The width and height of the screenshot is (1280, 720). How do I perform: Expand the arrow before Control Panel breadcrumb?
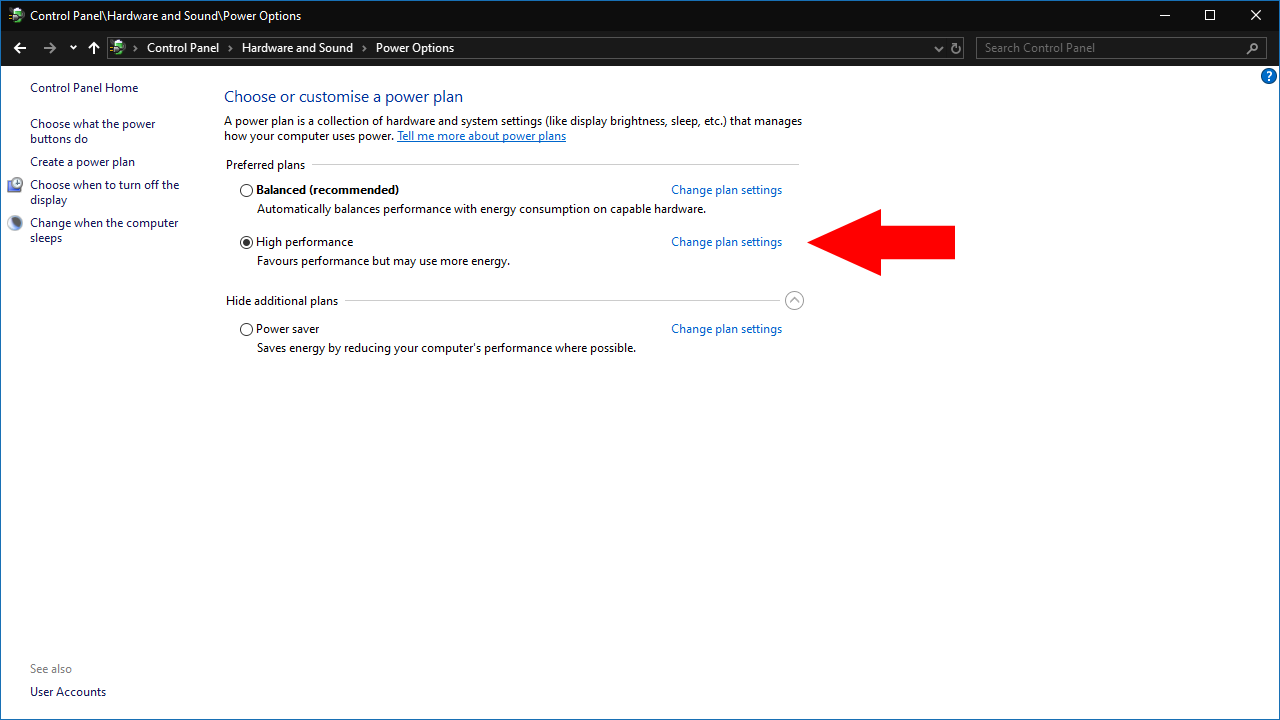click(x=135, y=48)
